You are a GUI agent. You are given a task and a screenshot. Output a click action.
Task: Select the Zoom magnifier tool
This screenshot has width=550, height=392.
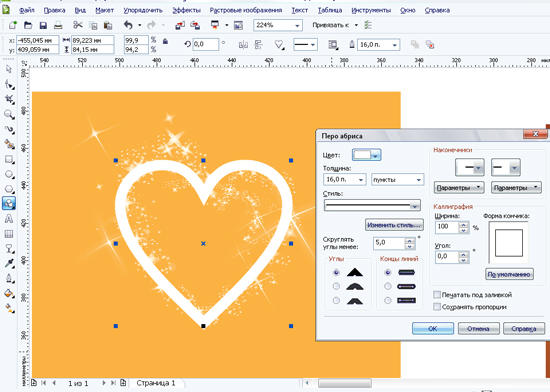(x=9, y=114)
